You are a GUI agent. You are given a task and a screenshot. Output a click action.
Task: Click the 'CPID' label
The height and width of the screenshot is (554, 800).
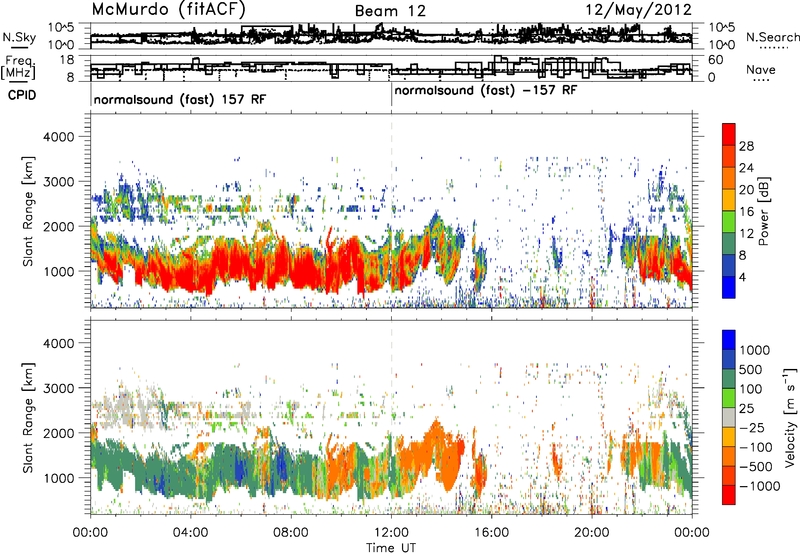[x=22, y=95]
